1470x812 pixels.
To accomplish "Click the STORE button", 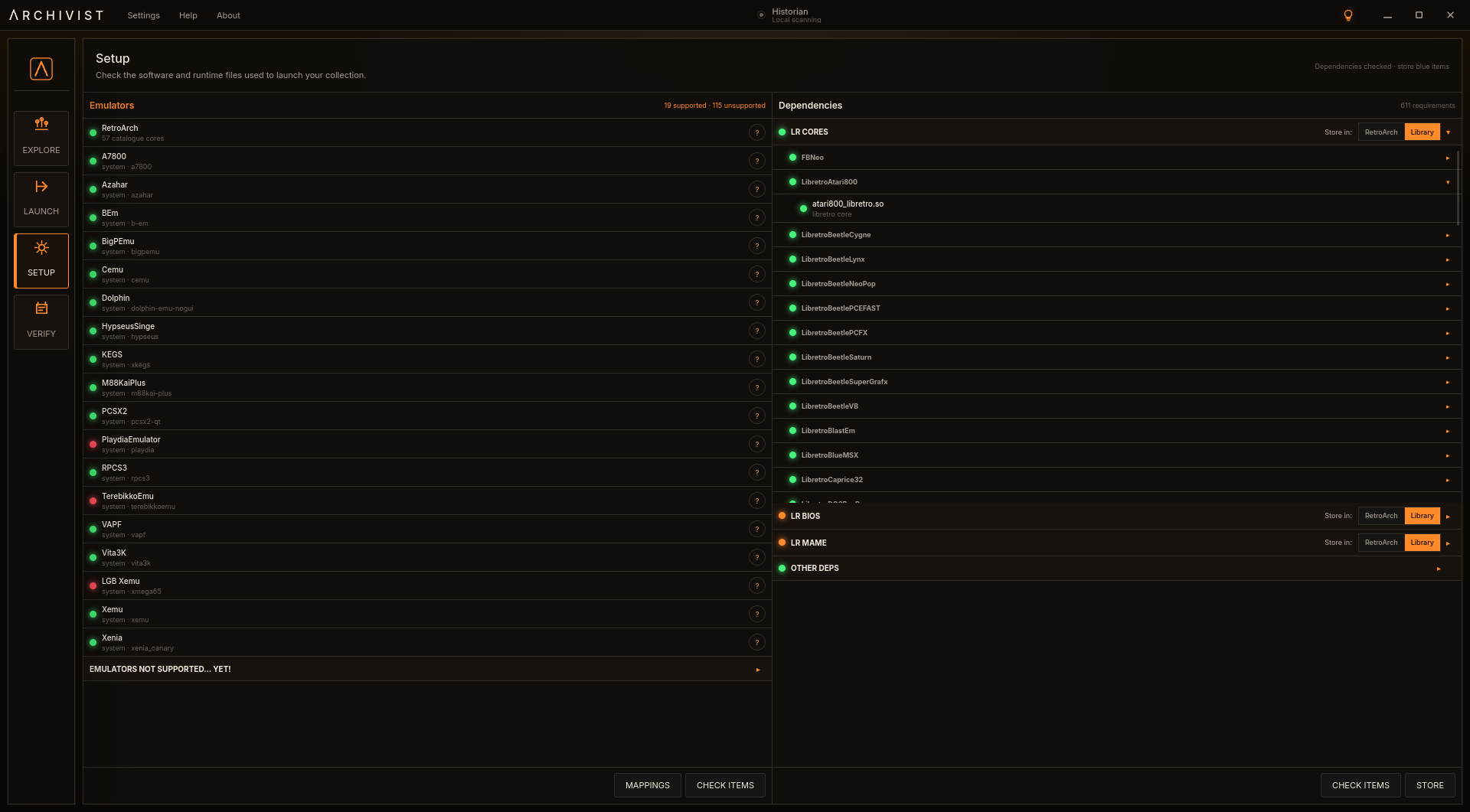I will click(x=1429, y=785).
